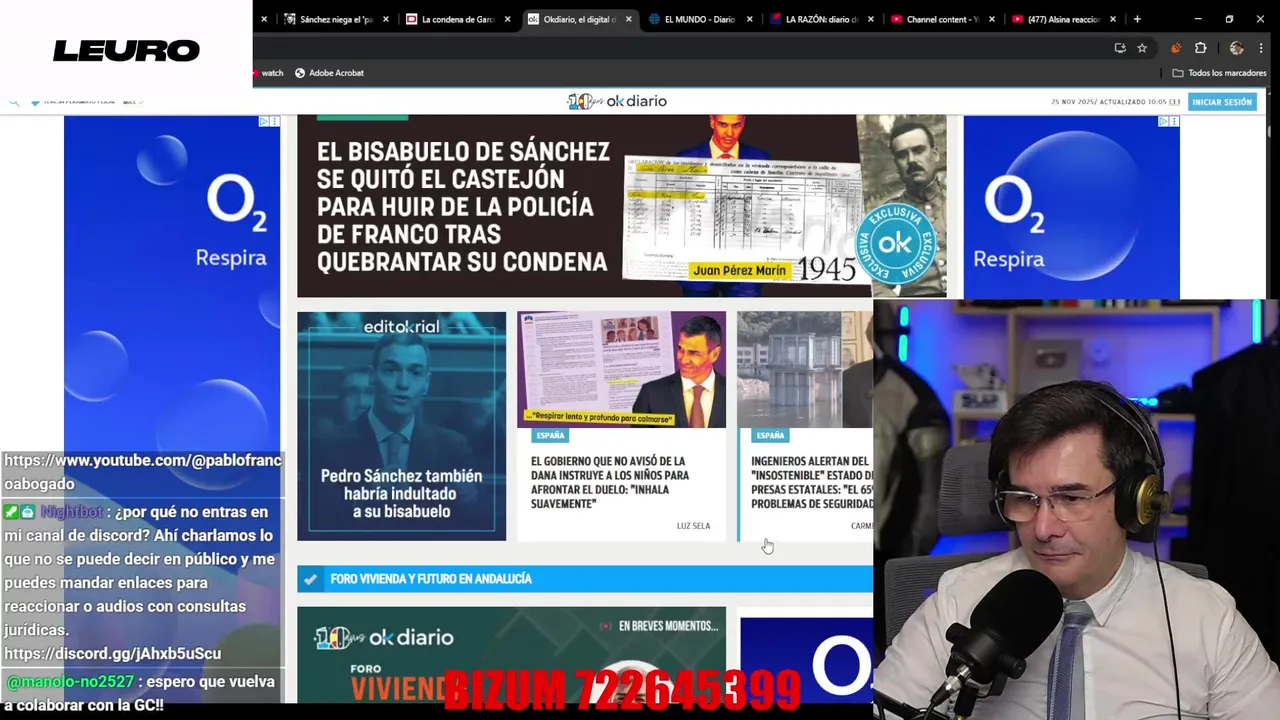1280x720 pixels.
Task: Click 'Foro Vivienda y Futuro en Andalucía' banner
Action: [585, 579]
